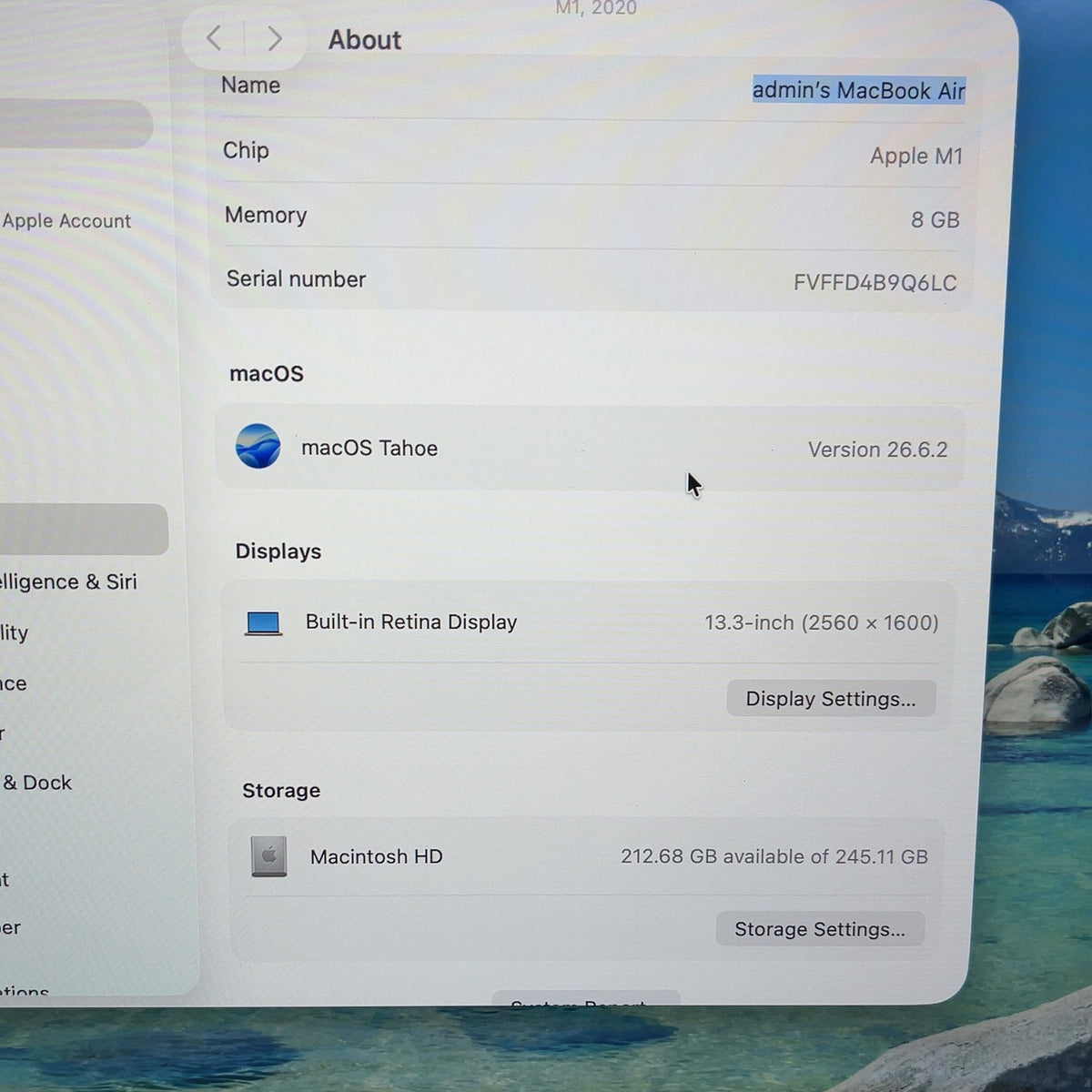The width and height of the screenshot is (1092, 1092).
Task: Click the Version 26.6.2 text
Action: point(877,450)
